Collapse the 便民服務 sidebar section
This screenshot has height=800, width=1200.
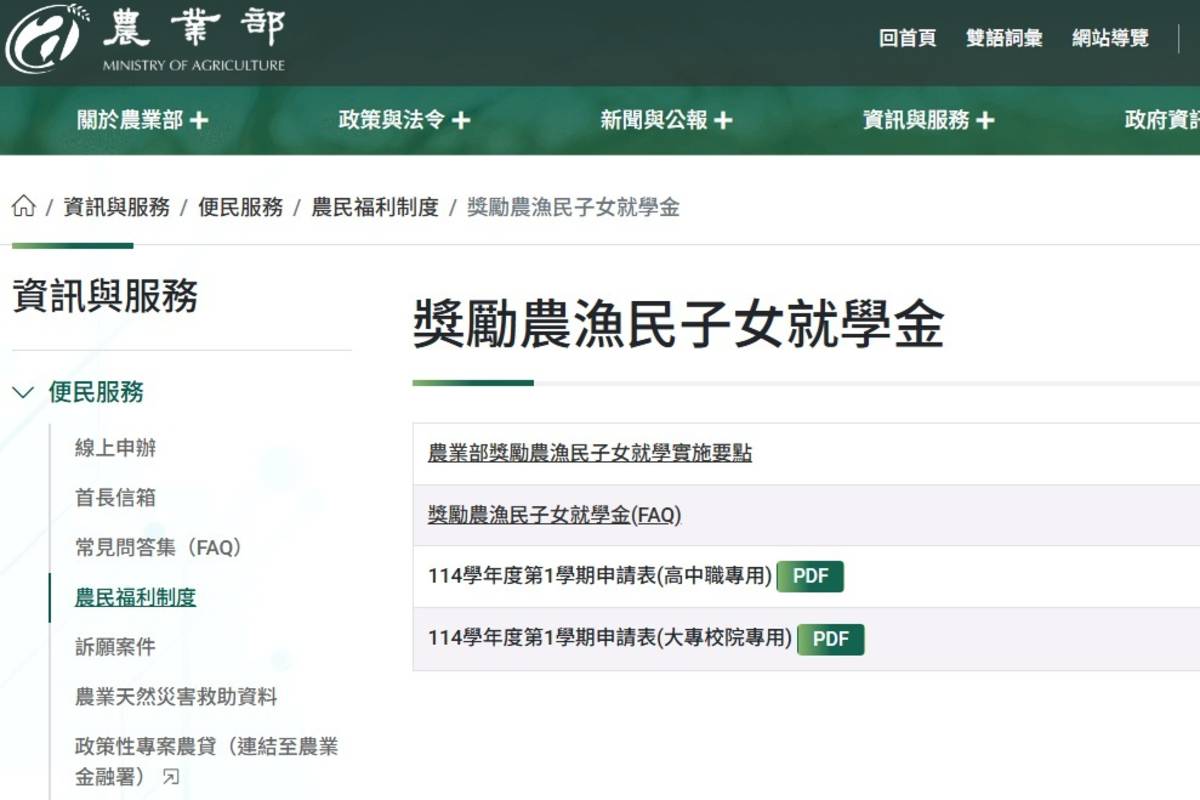tap(23, 392)
